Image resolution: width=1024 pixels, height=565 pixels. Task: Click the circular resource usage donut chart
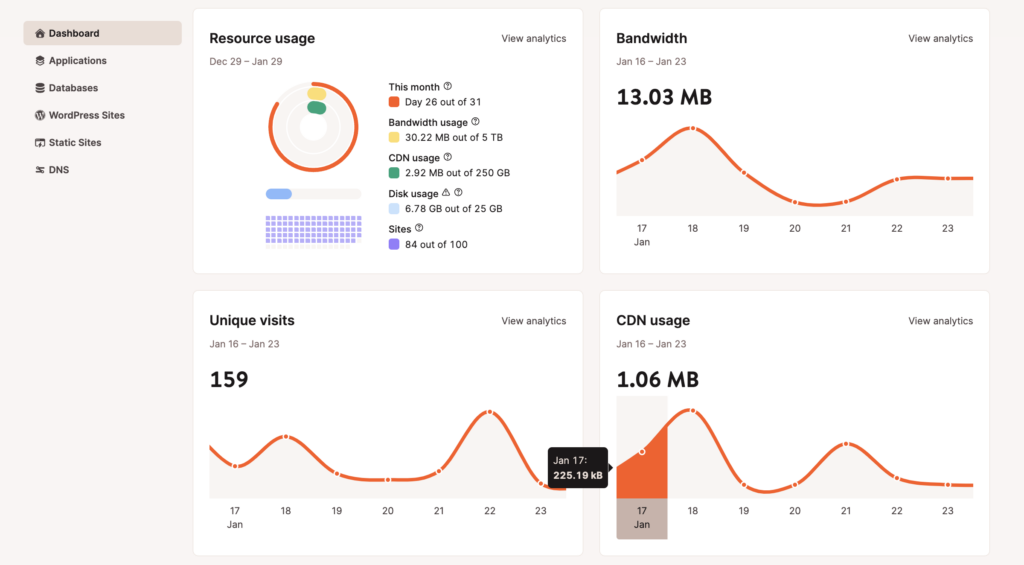313,127
